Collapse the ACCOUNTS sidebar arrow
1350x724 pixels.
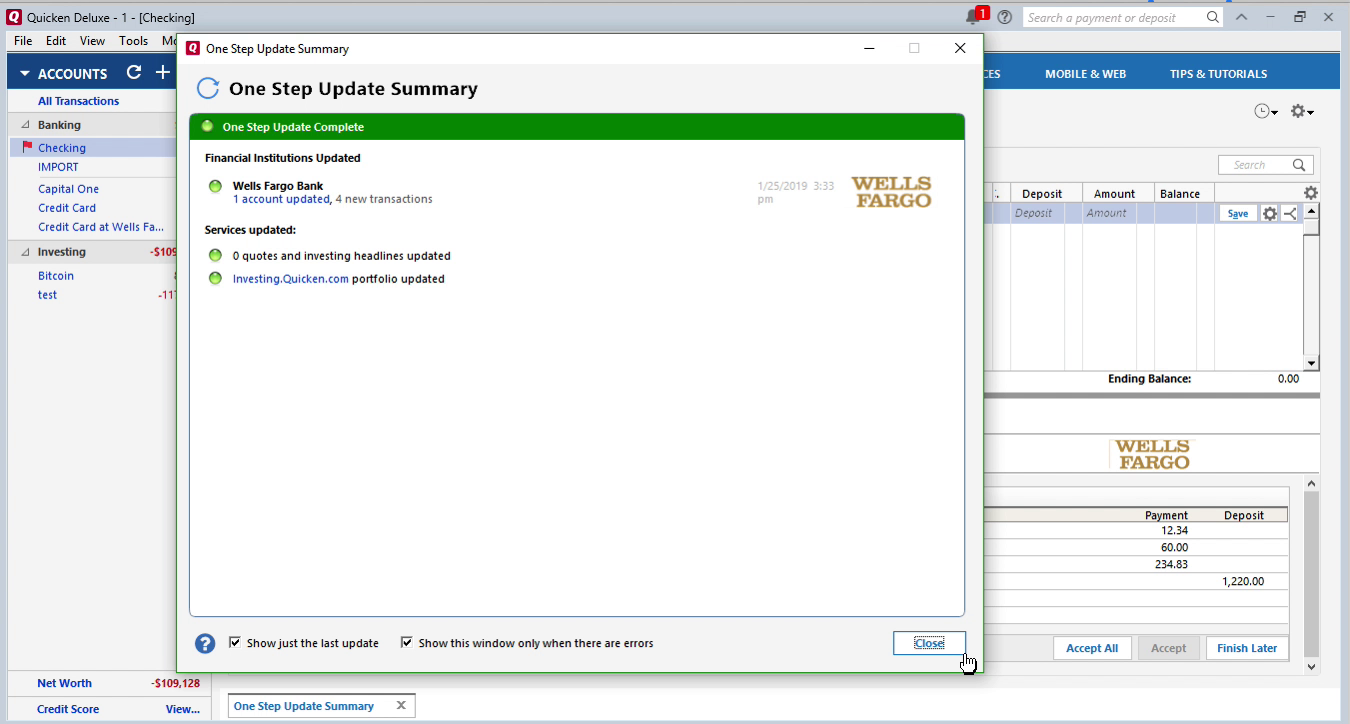(x=25, y=74)
